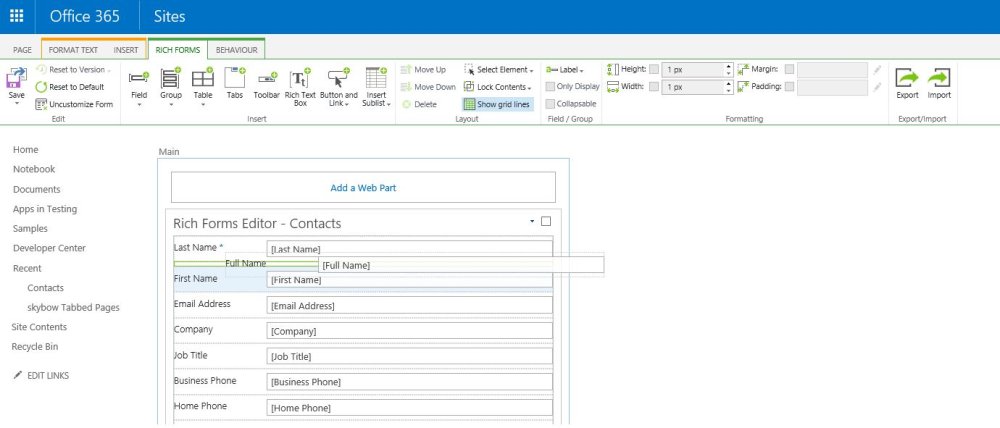Click Reset to Version in Edit group
The width and height of the screenshot is (1000, 428).
tap(73, 70)
